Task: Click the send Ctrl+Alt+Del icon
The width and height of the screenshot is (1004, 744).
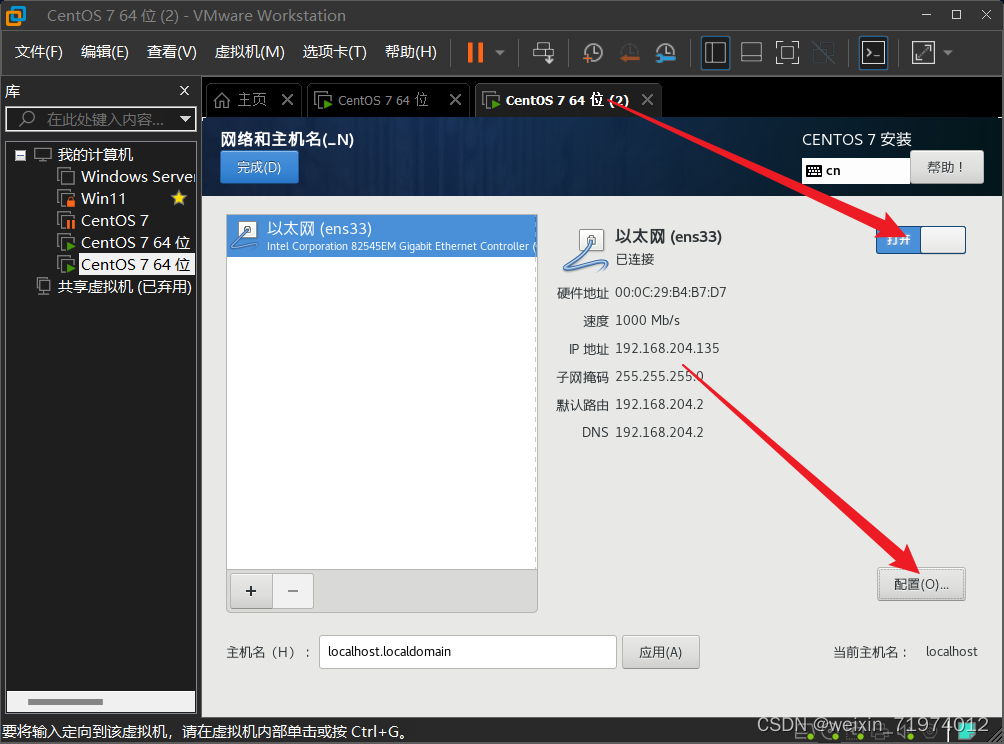Action: [544, 53]
